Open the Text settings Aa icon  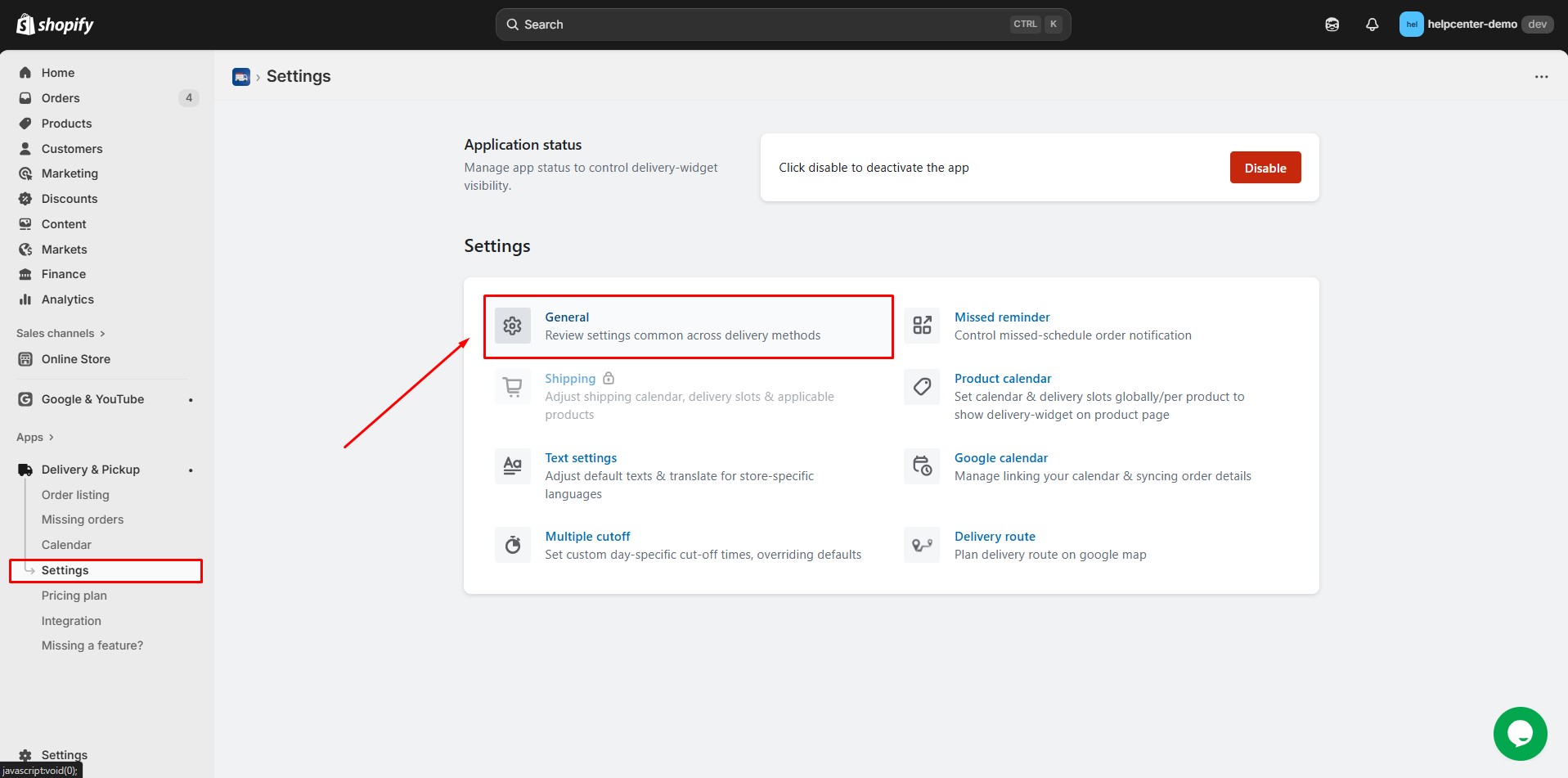513,466
